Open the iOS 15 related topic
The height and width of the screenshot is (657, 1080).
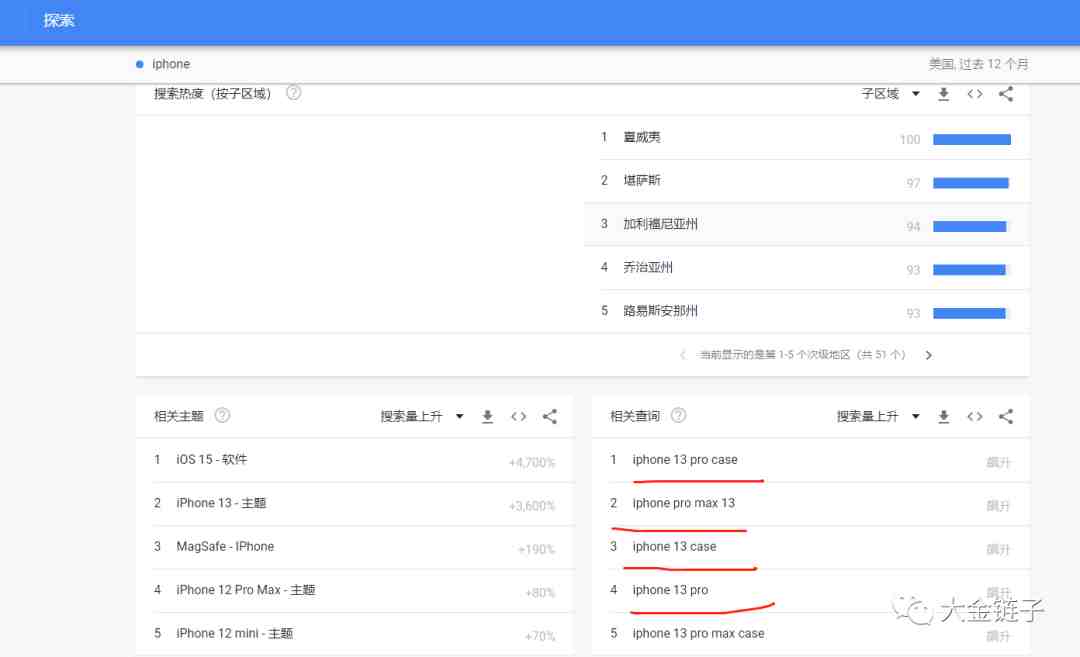pos(211,460)
